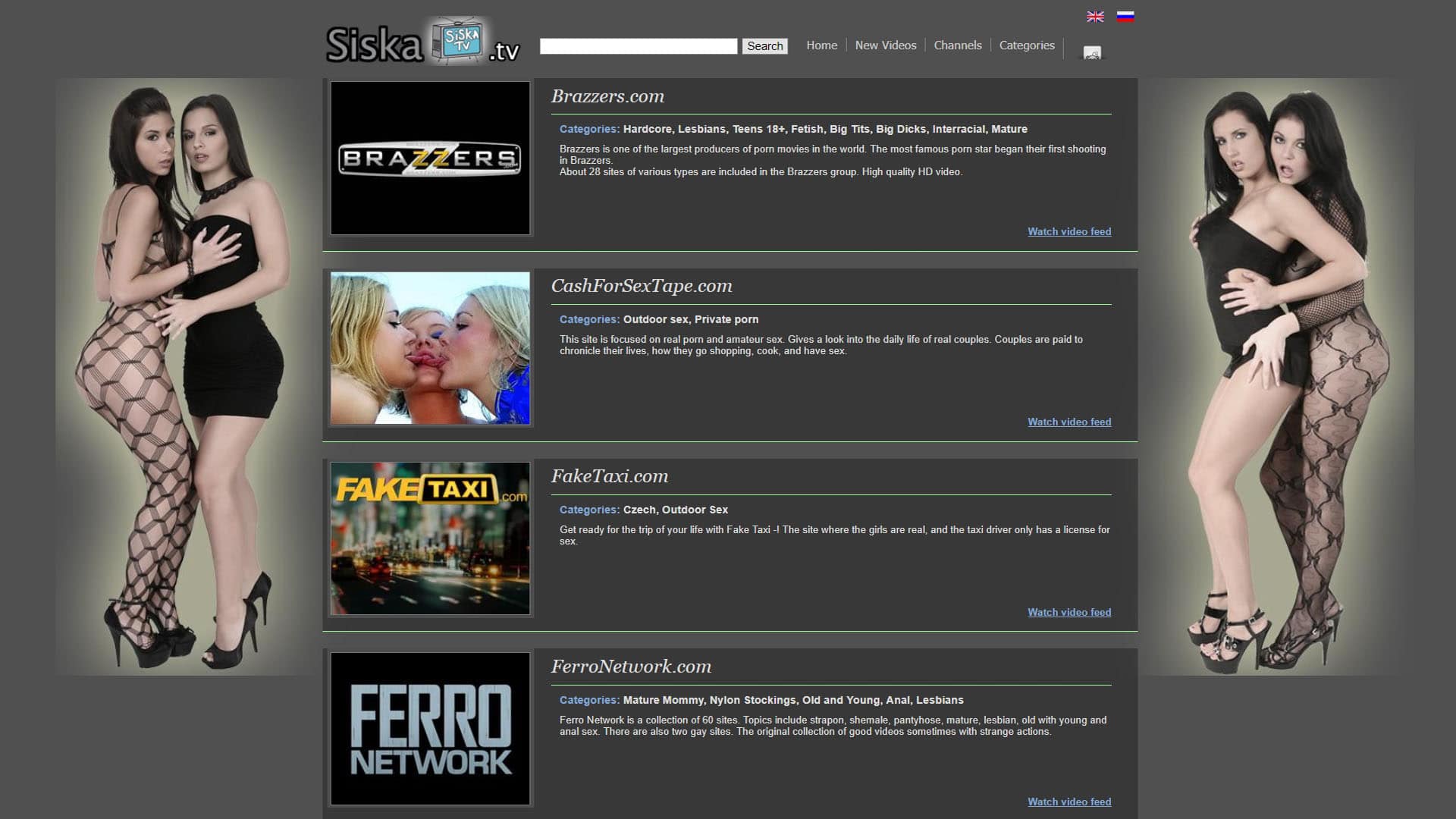Click the Siska.tv site logo

point(423,42)
